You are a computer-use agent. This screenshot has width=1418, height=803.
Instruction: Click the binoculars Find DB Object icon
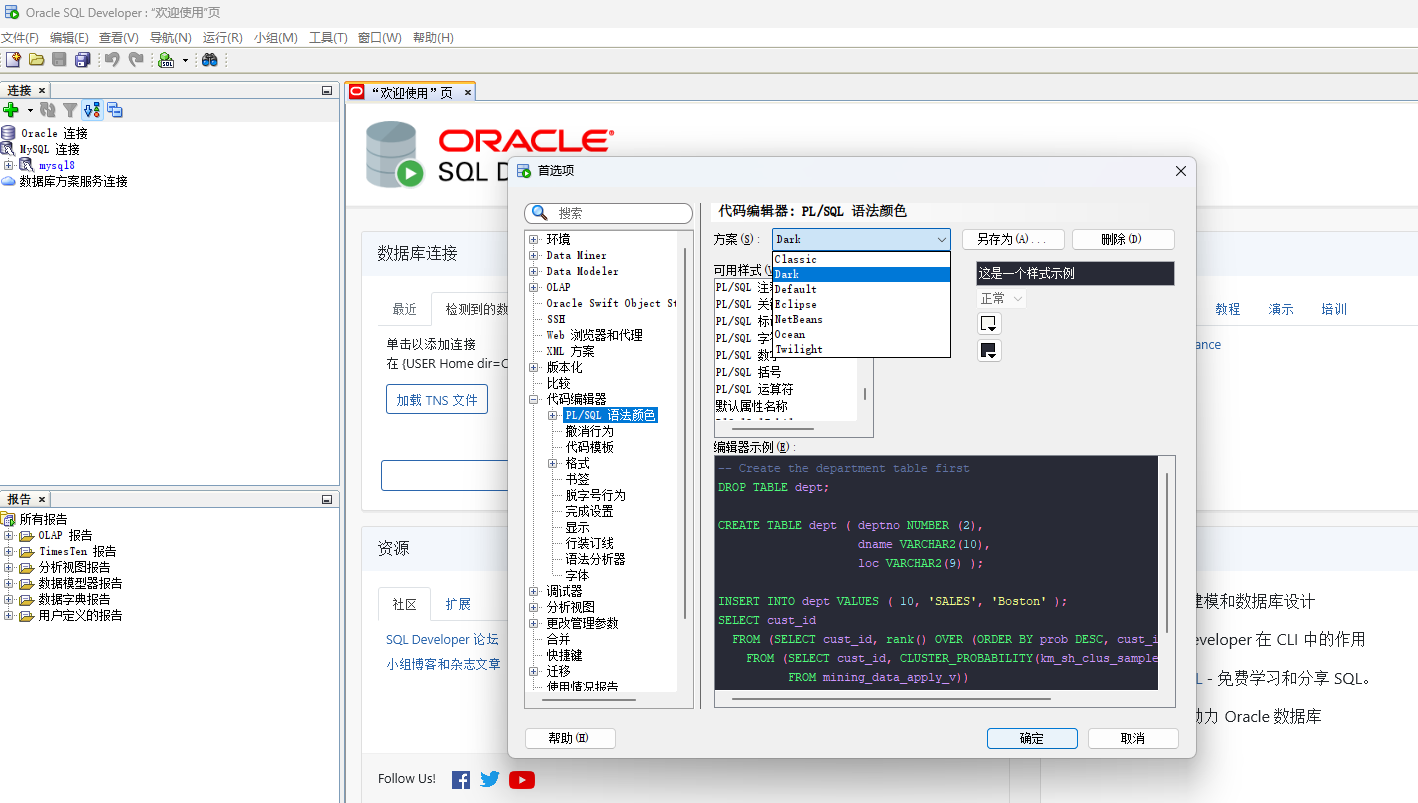pos(209,60)
